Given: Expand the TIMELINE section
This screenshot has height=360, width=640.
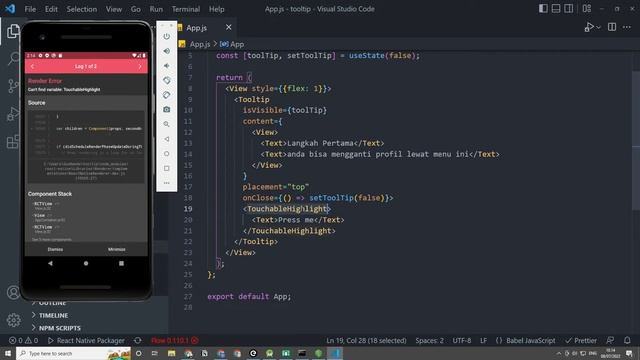Looking at the screenshot, I should point(53,315).
